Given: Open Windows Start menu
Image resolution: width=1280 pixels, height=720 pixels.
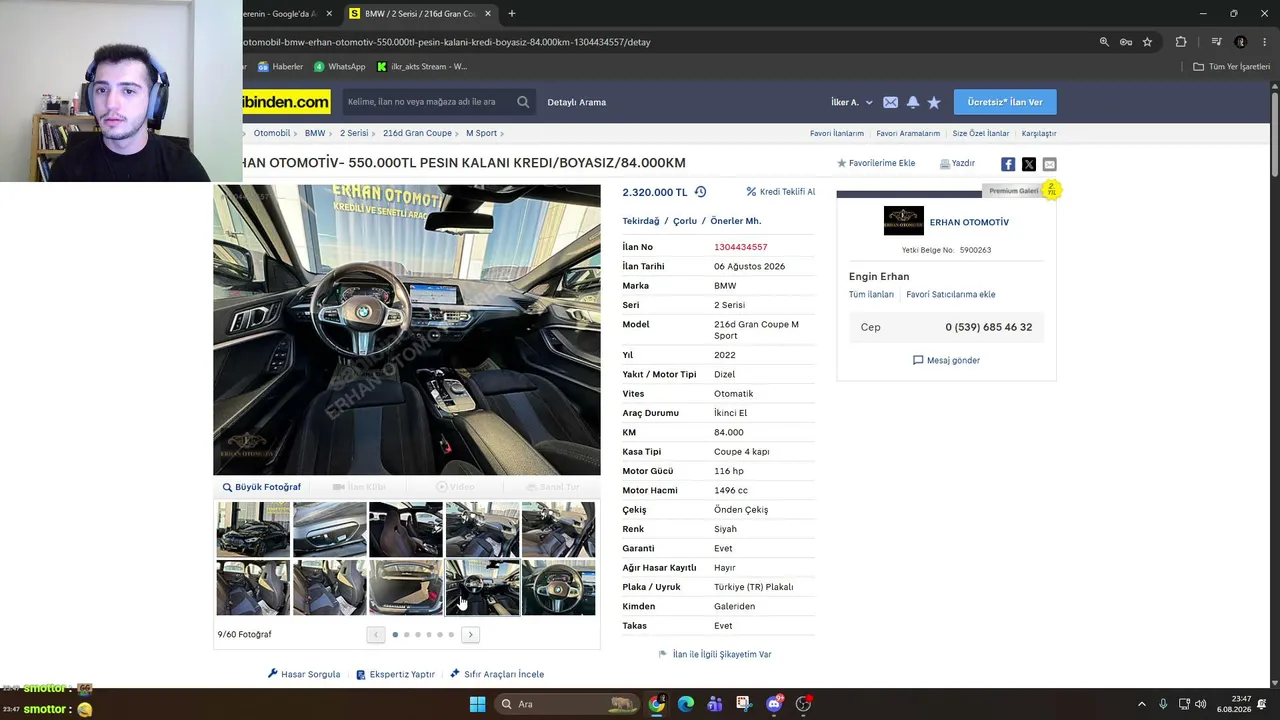Looking at the screenshot, I should (477, 704).
